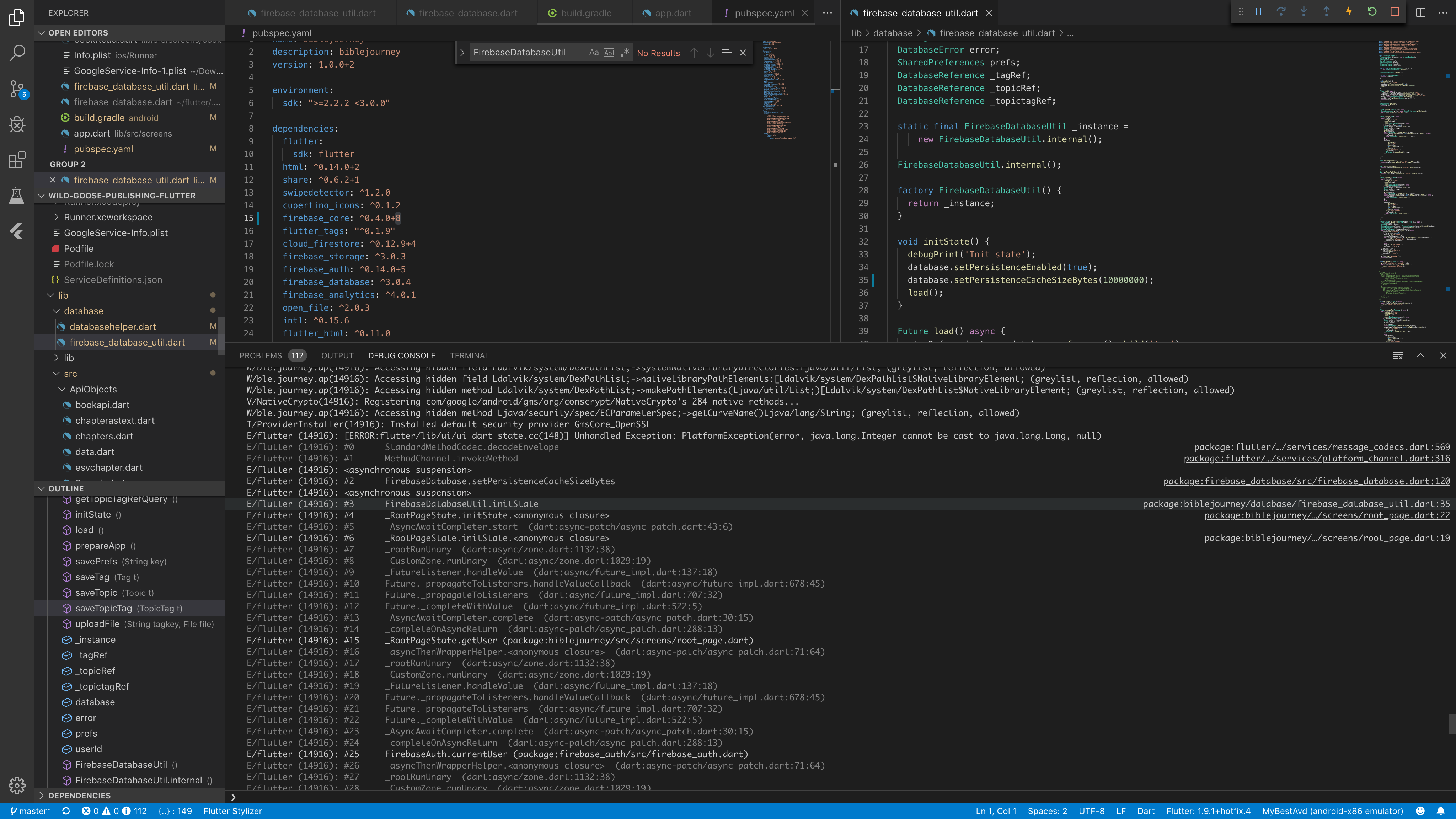The height and width of the screenshot is (819, 1456).
Task: Stop debugging with the red square
Action: 1395,11
